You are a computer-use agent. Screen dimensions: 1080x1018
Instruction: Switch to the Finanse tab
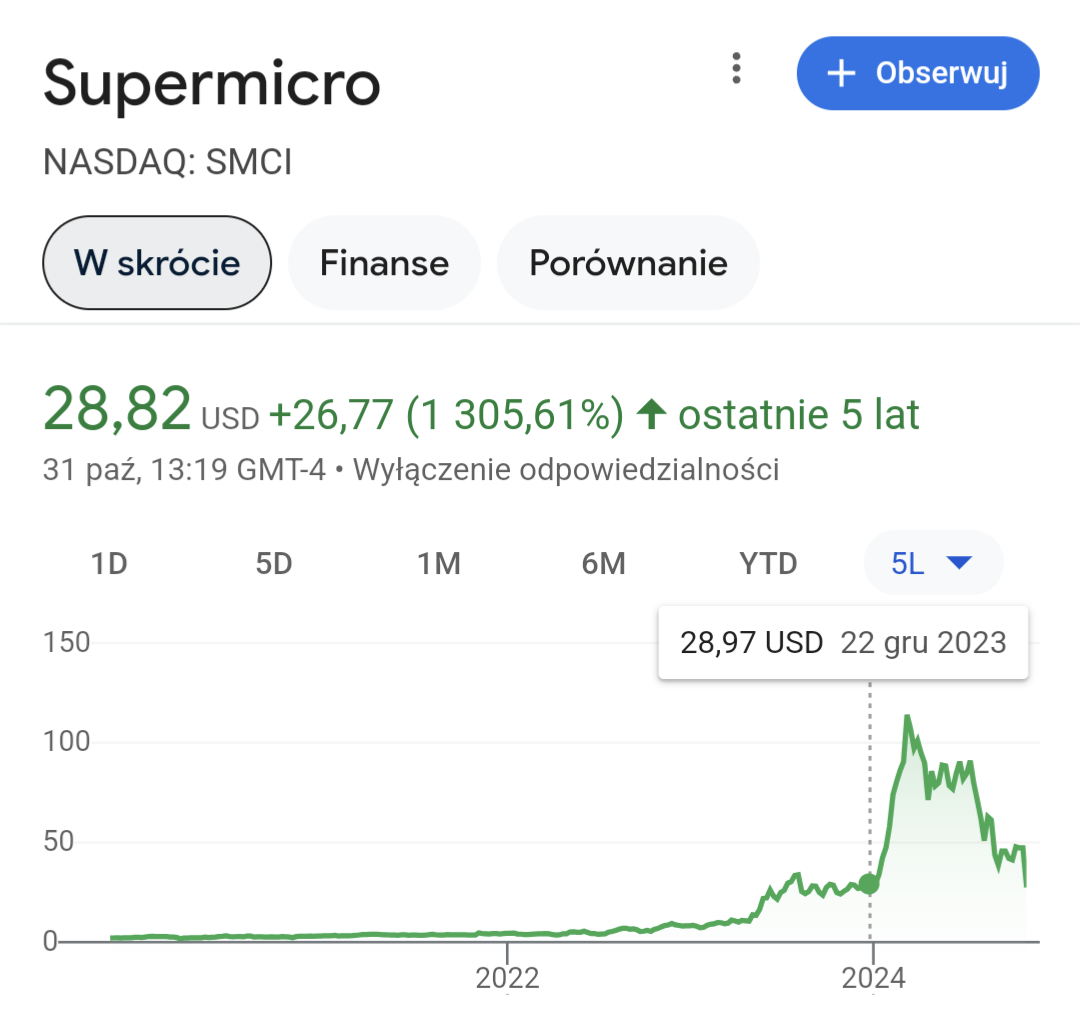click(x=384, y=263)
